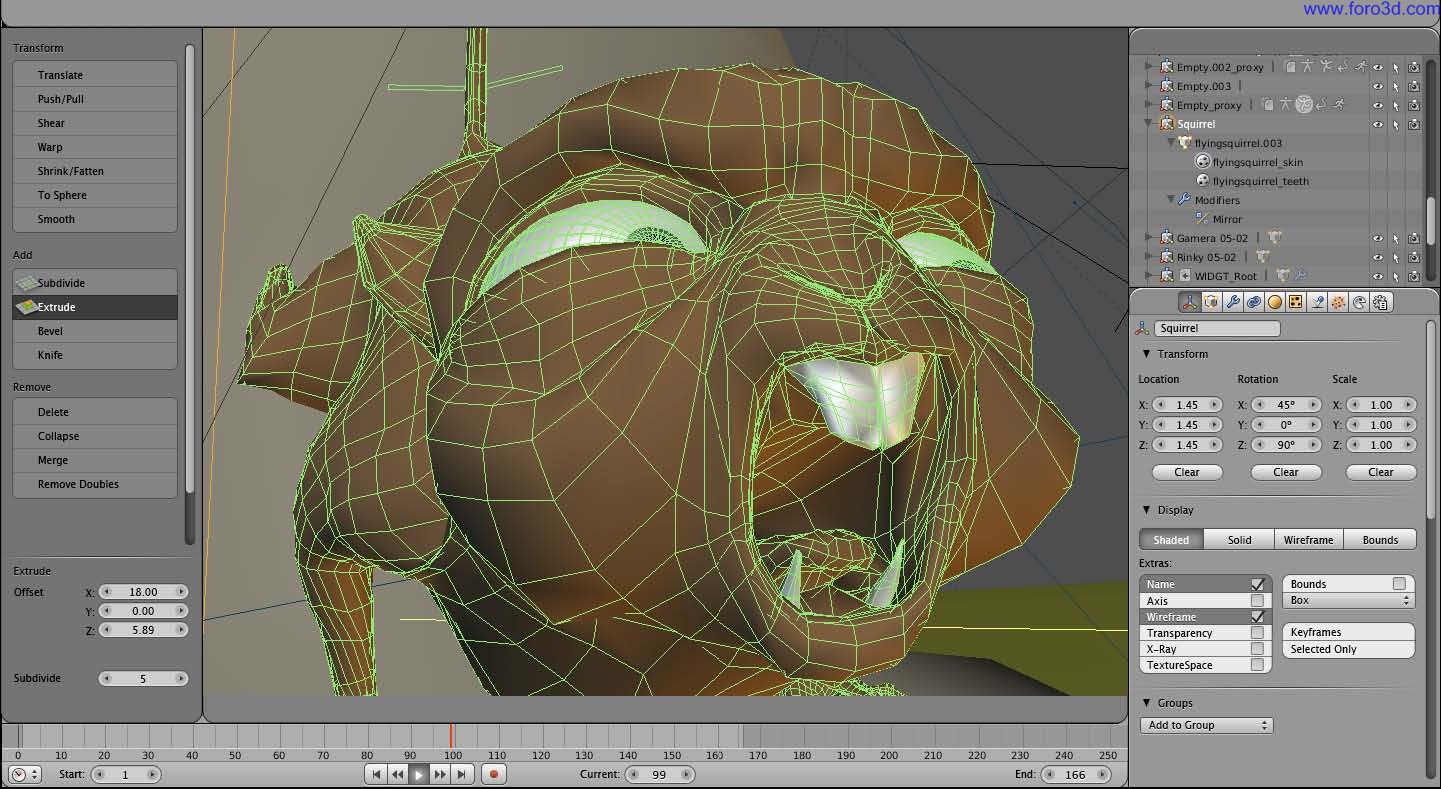Hide Squirrel using its eye icon
The image size is (1441, 789).
click(x=1378, y=124)
